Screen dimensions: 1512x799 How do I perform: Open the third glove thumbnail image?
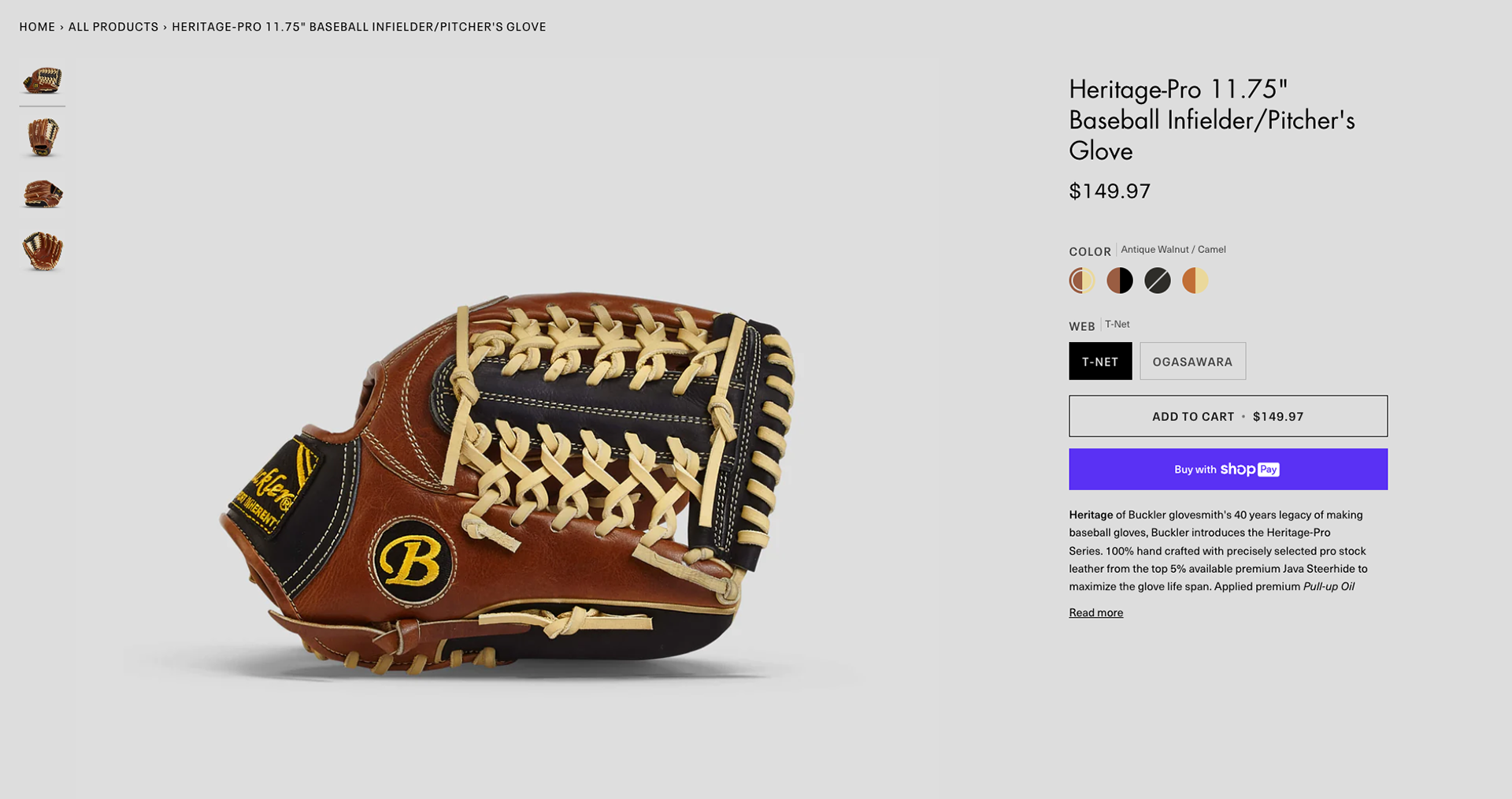coord(43,194)
